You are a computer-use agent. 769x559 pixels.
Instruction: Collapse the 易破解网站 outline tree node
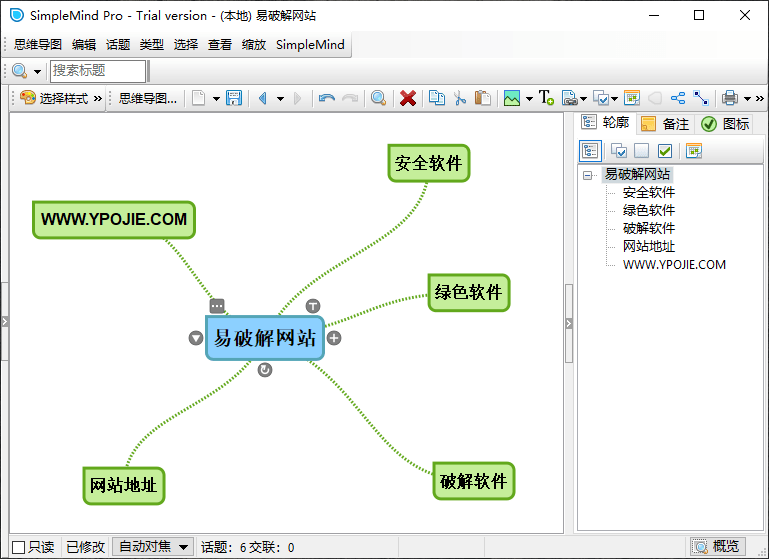(587, 175)
